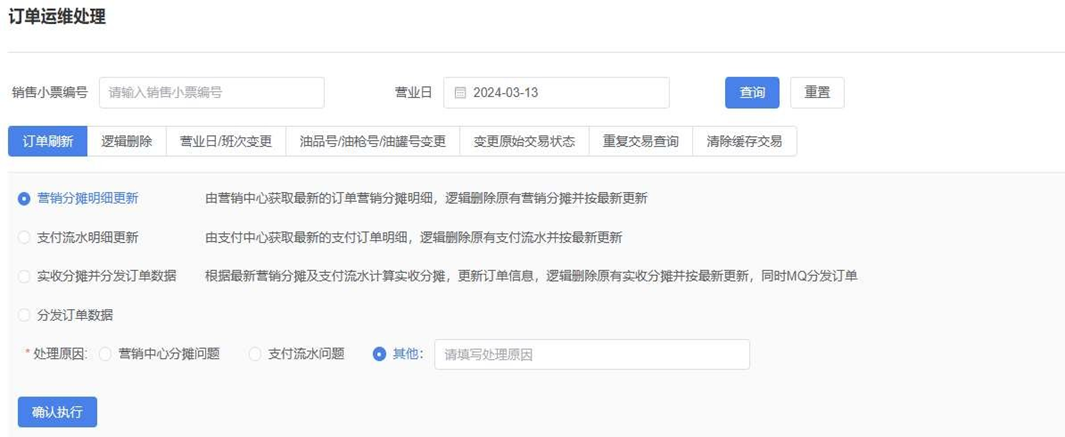Image resolution: width=1065 pixels, height=437 pixels.
Task: Switch to 营业日/班次变更 tab
Action: [x=226, y=141]
